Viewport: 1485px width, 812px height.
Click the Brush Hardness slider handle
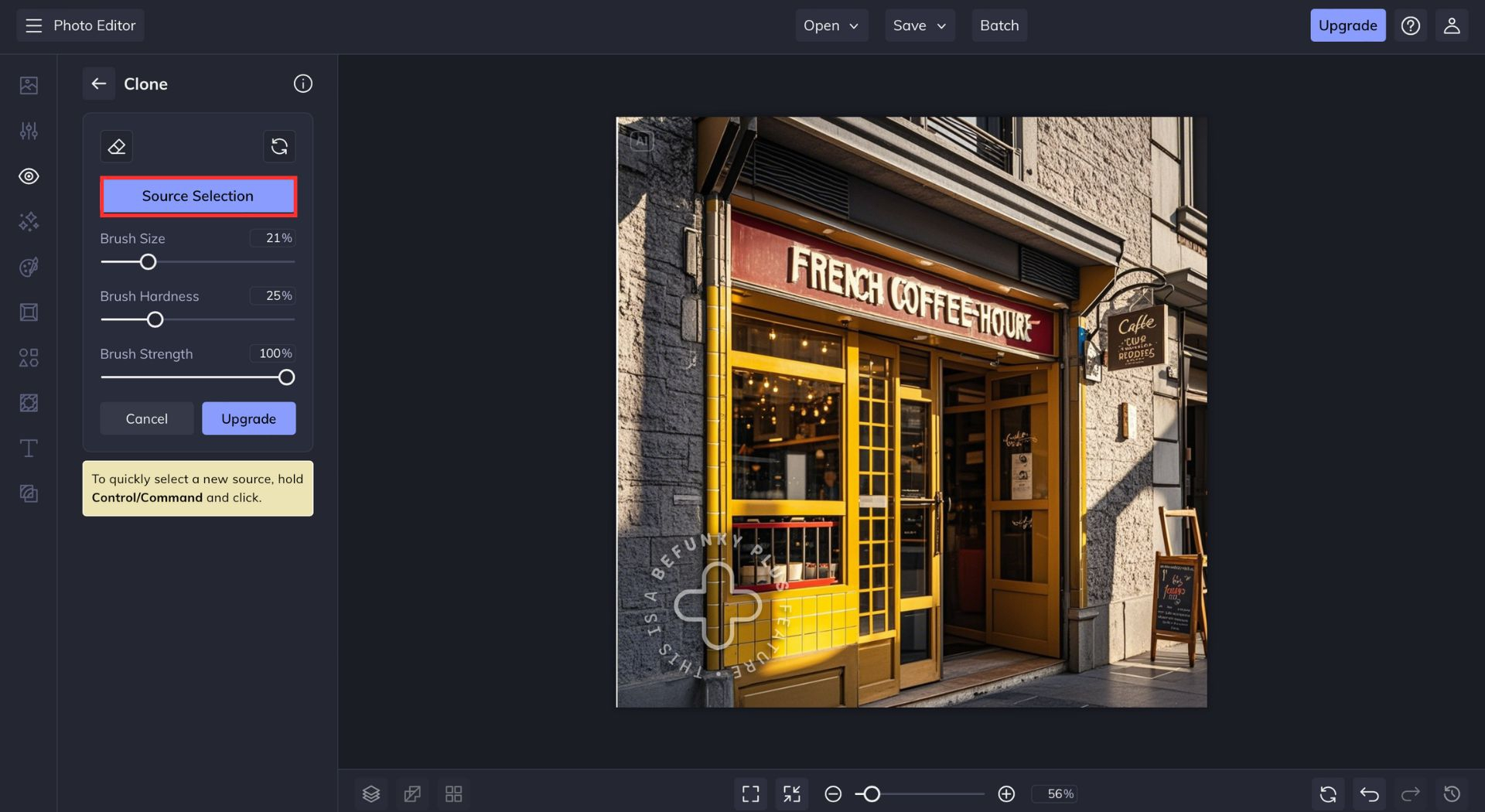tap(155, 319)
